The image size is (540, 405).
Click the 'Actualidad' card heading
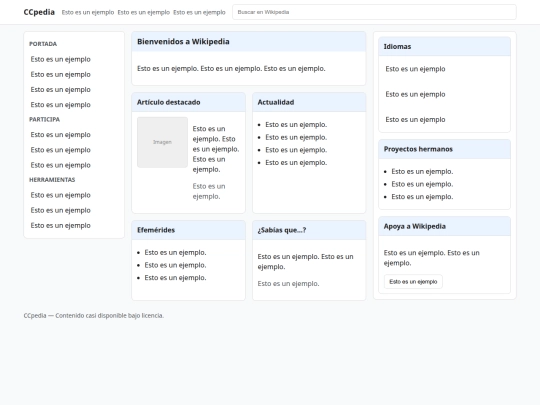(x=276, y=102)
